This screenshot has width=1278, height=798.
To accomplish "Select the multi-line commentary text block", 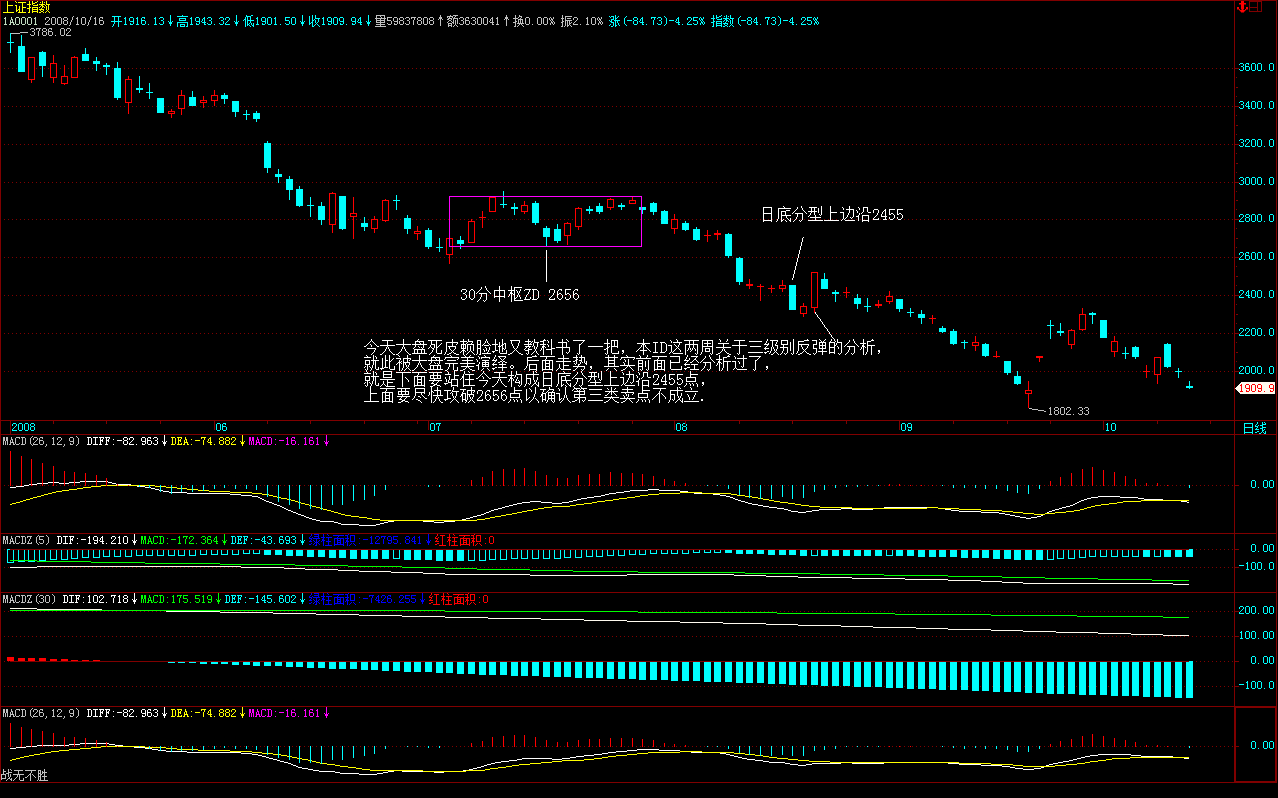I will pyautogui.click(x=622, y=371).
